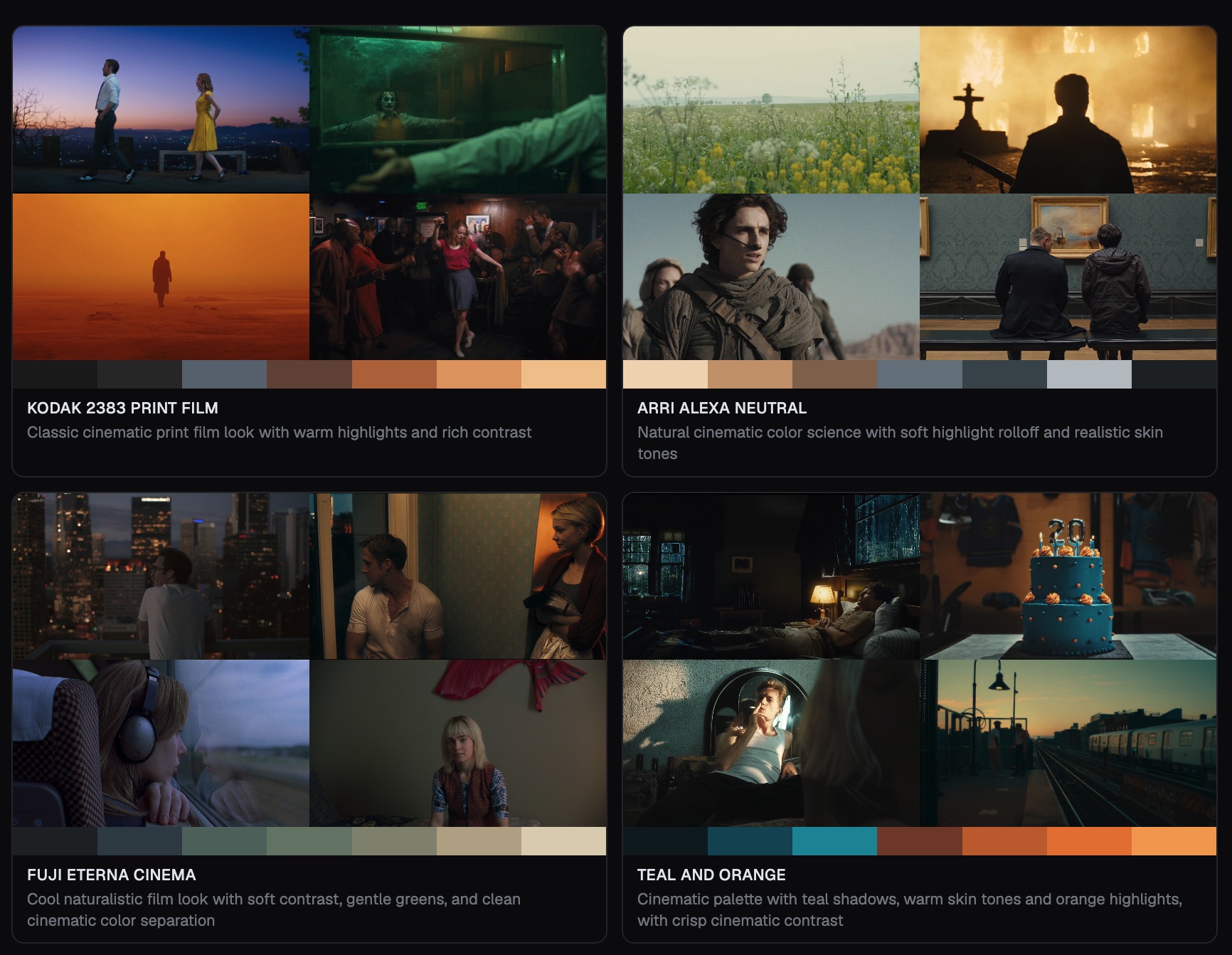Click the wildflower meadow field thumbnail
Viewport: 1232px width, 955px height.
[771, 110]
